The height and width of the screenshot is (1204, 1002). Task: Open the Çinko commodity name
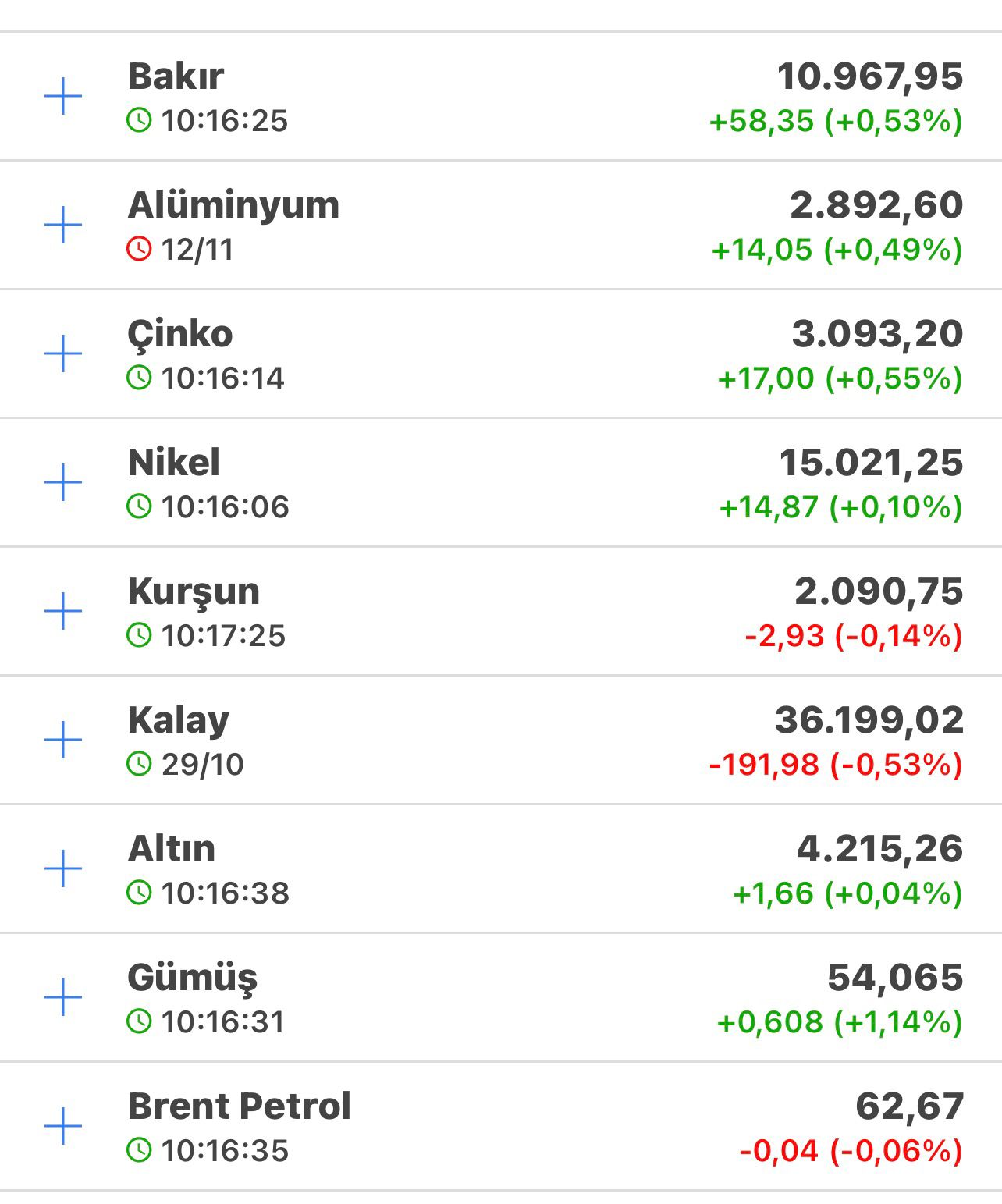point(180,334)
